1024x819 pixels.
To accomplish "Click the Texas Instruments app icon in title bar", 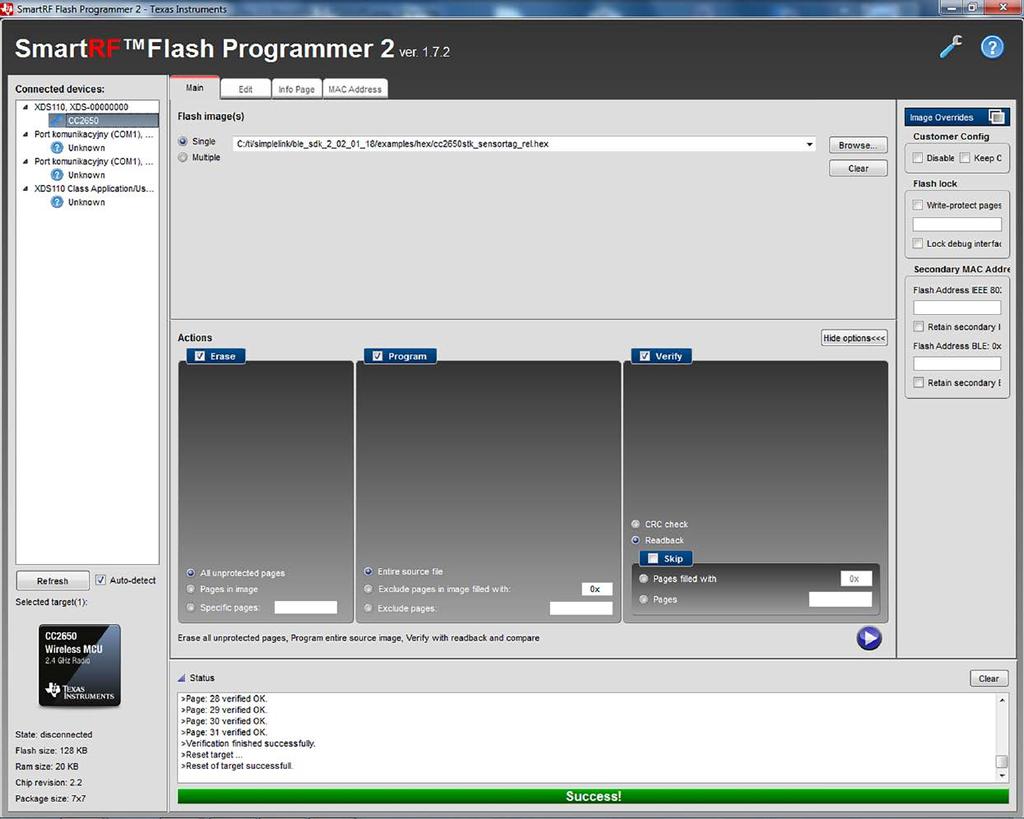I will pos(7,8).
